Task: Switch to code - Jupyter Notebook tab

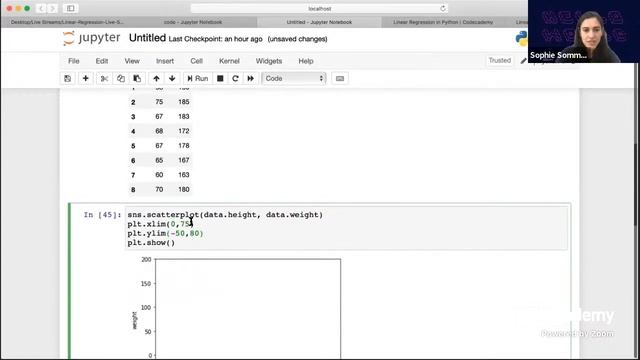Action: [x=193, y=22]
